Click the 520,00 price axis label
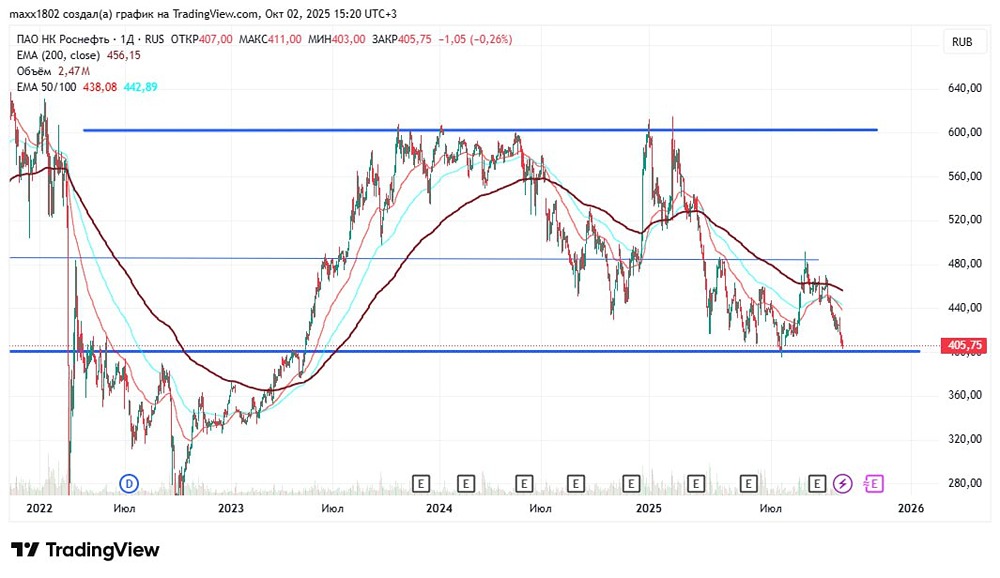 [964, 219]
